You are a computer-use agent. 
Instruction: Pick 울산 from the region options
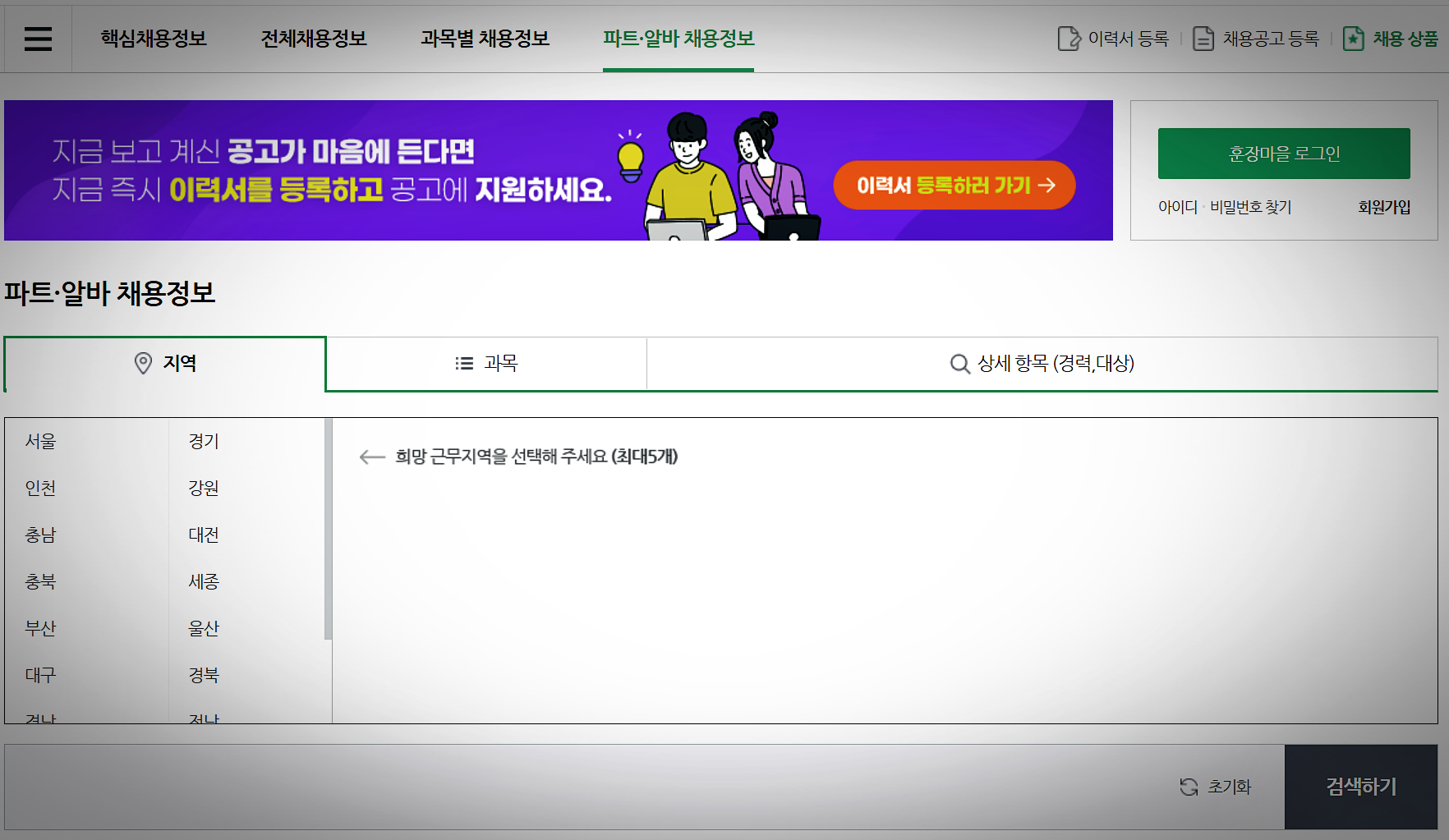point(202,628)
